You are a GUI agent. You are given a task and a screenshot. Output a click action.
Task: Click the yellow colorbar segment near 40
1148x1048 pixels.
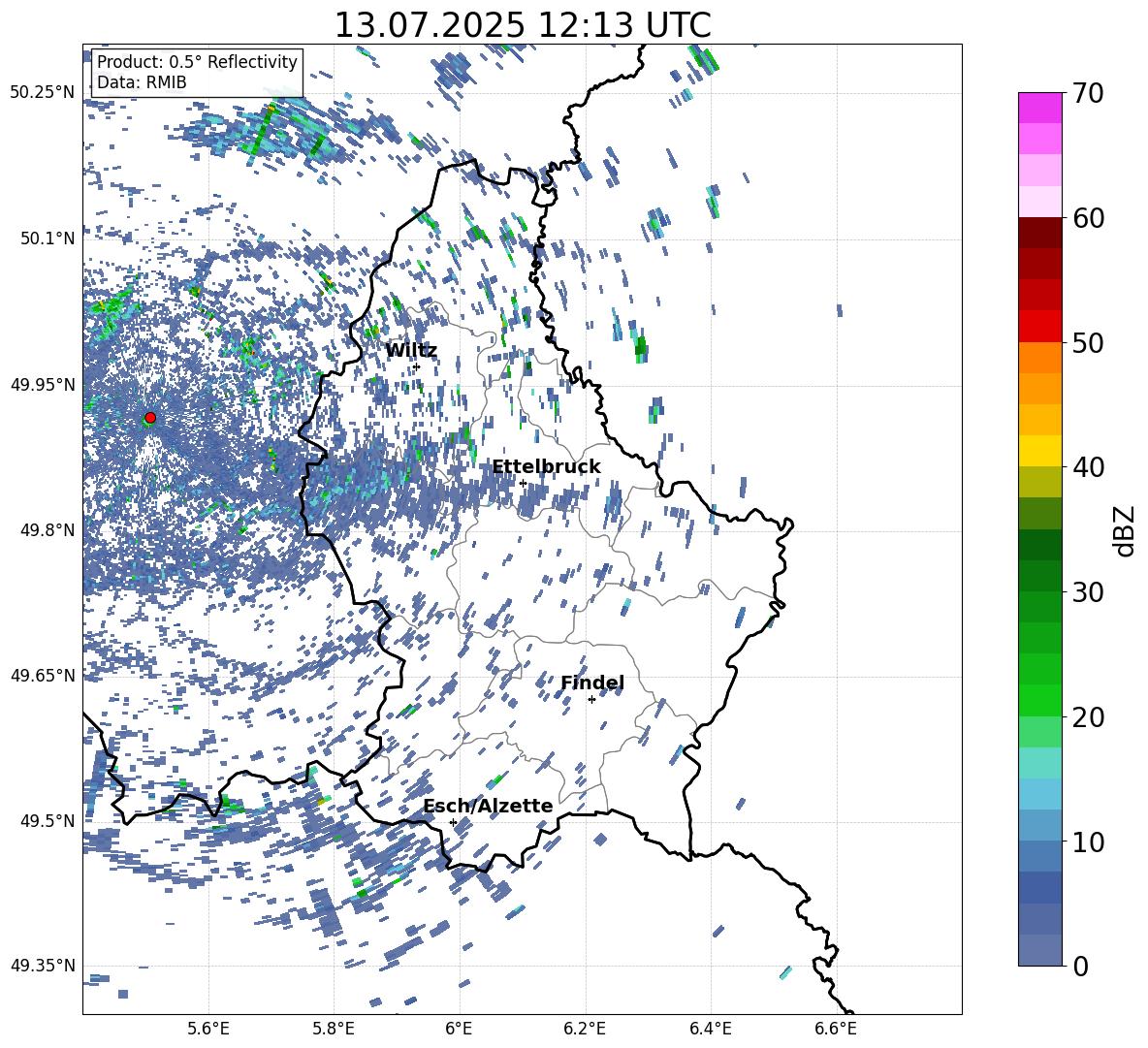click(x=1039, y=451)
